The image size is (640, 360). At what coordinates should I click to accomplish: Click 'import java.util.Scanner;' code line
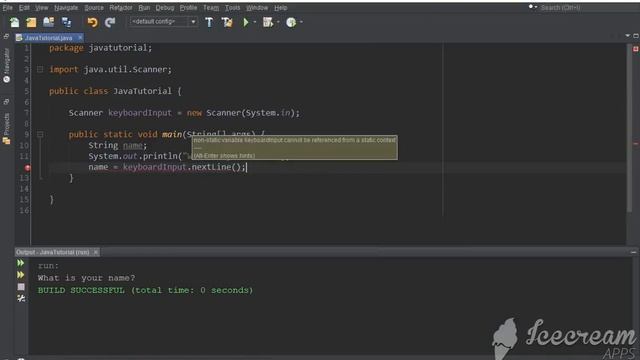click(x=111, y=69)
